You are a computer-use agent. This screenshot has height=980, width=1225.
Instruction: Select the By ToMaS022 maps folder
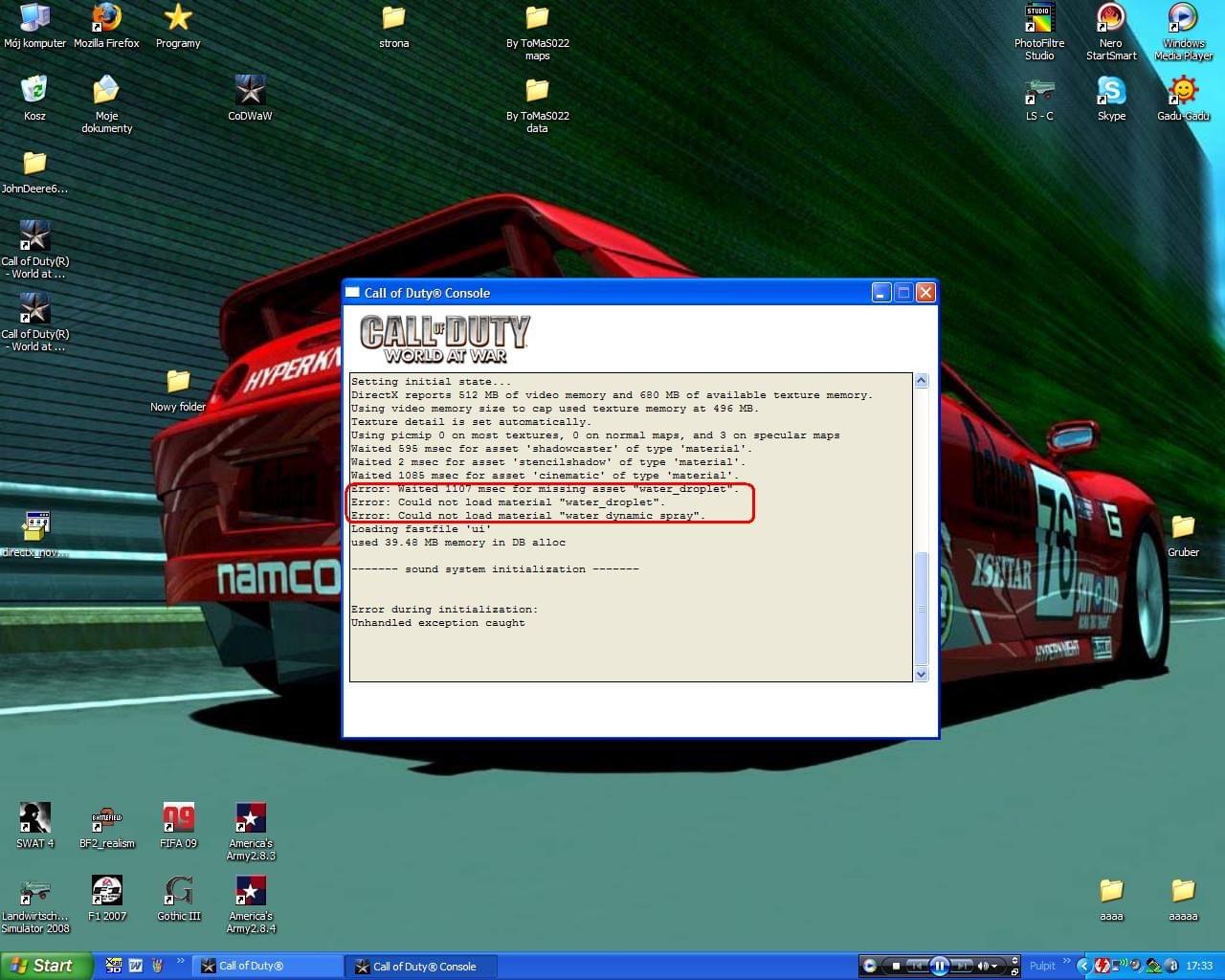[x=537, y=32]
